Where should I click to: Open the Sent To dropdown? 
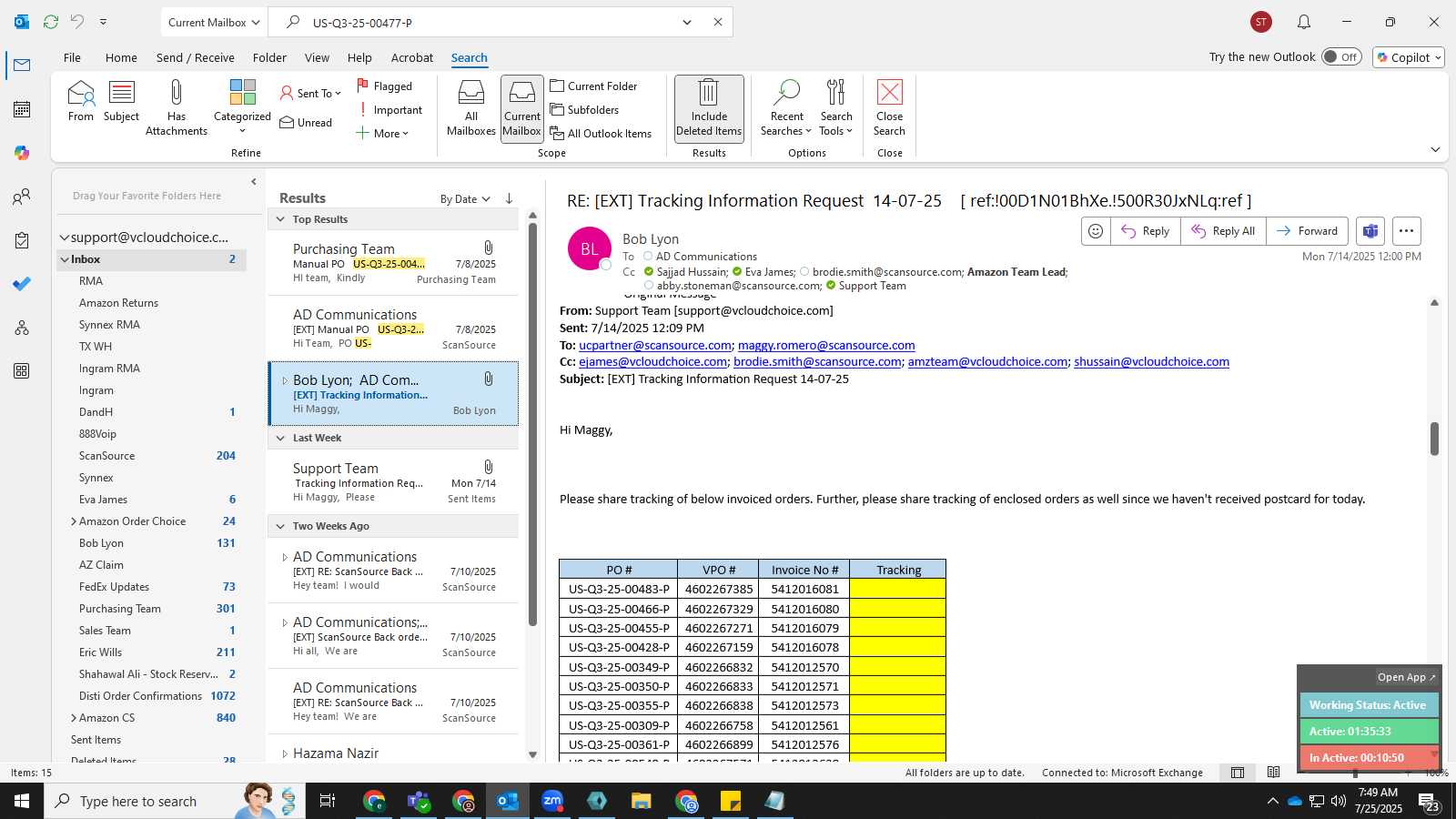click(x=310, y=94)
